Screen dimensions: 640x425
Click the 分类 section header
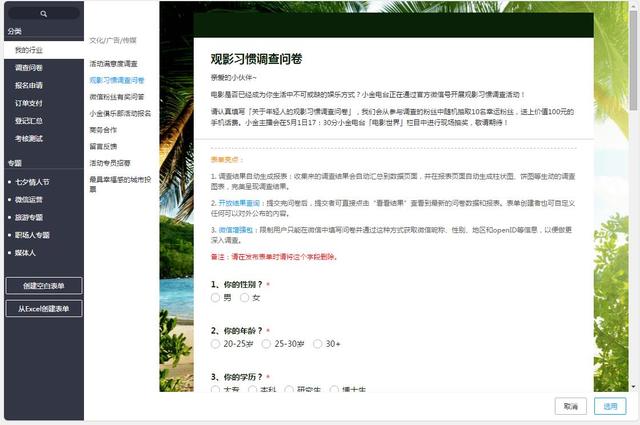pos(14,31)
